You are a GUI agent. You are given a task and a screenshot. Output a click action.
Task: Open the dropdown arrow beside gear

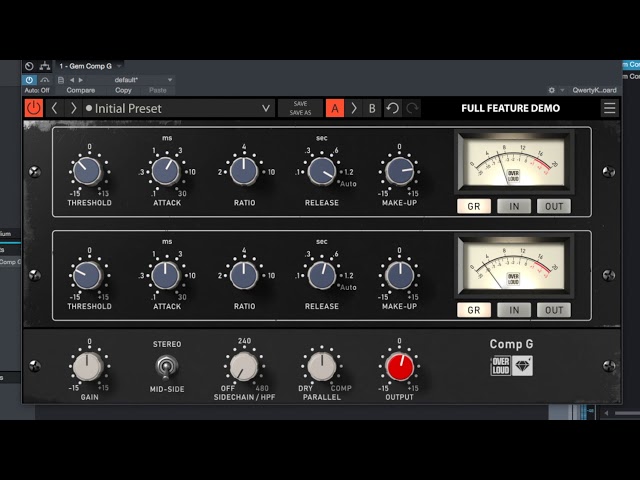[562, 90]
